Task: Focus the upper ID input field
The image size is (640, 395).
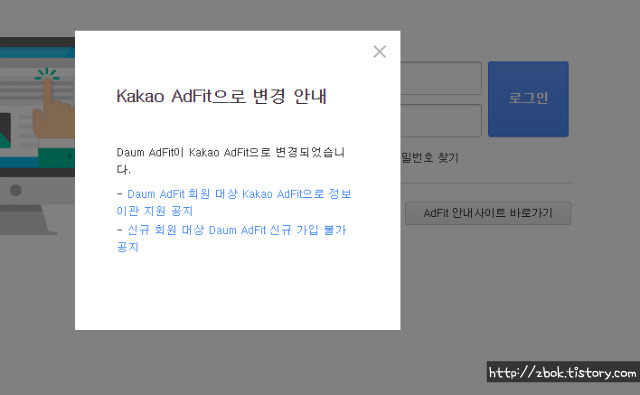Action: click(x=441, y=78)
